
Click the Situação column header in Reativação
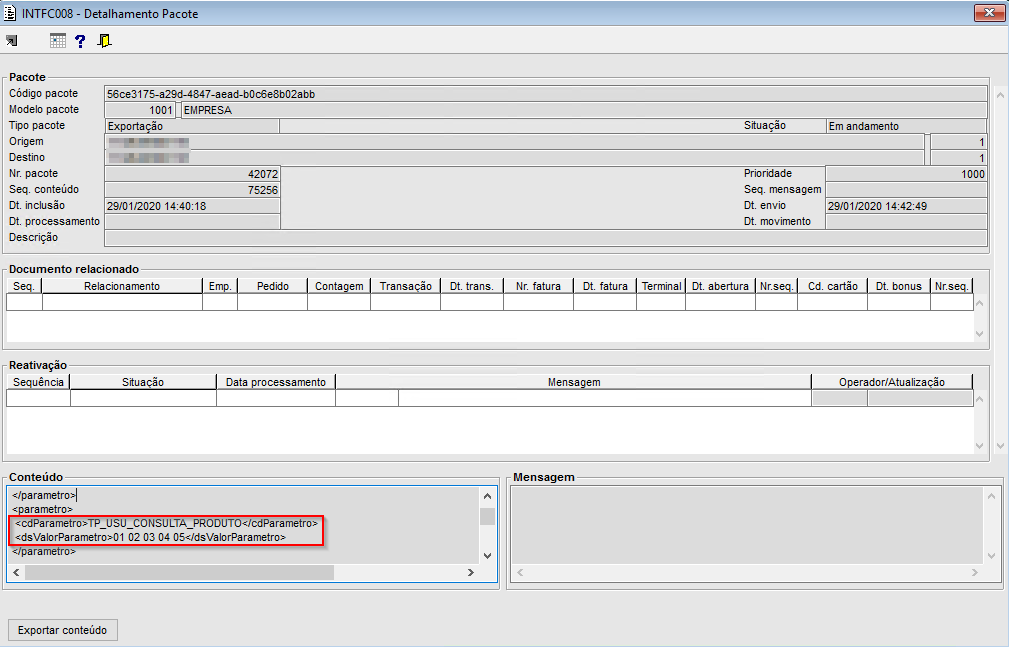pyautogui.click(x=143, y=382)
